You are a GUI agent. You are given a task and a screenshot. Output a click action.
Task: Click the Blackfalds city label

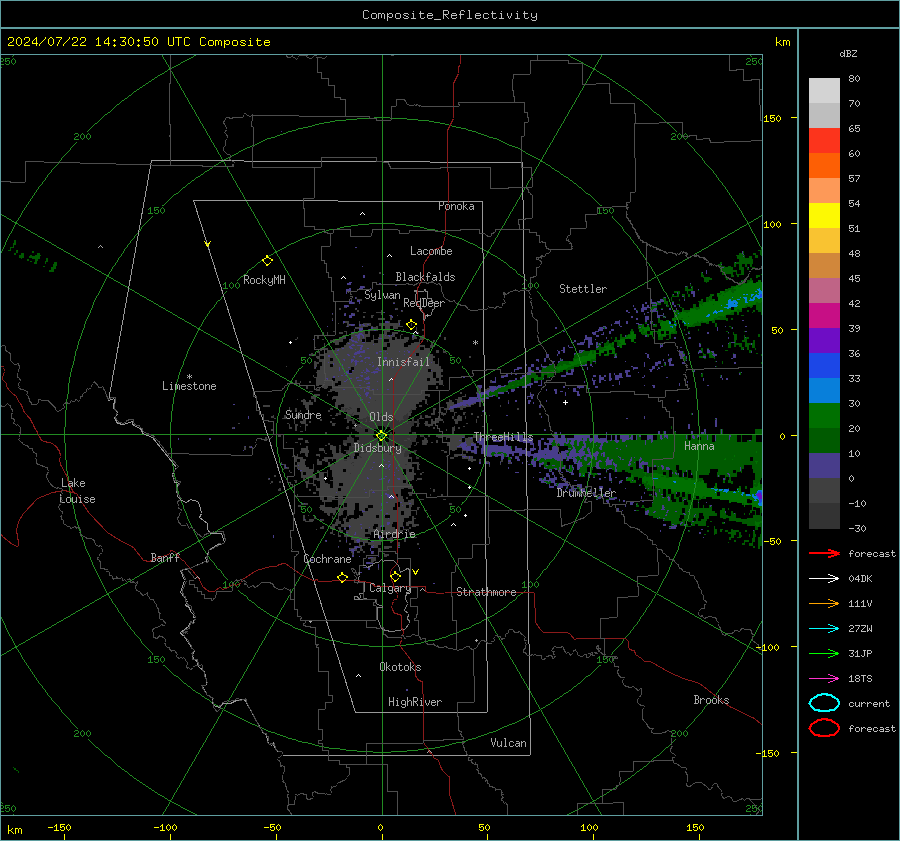click(425, 277)
